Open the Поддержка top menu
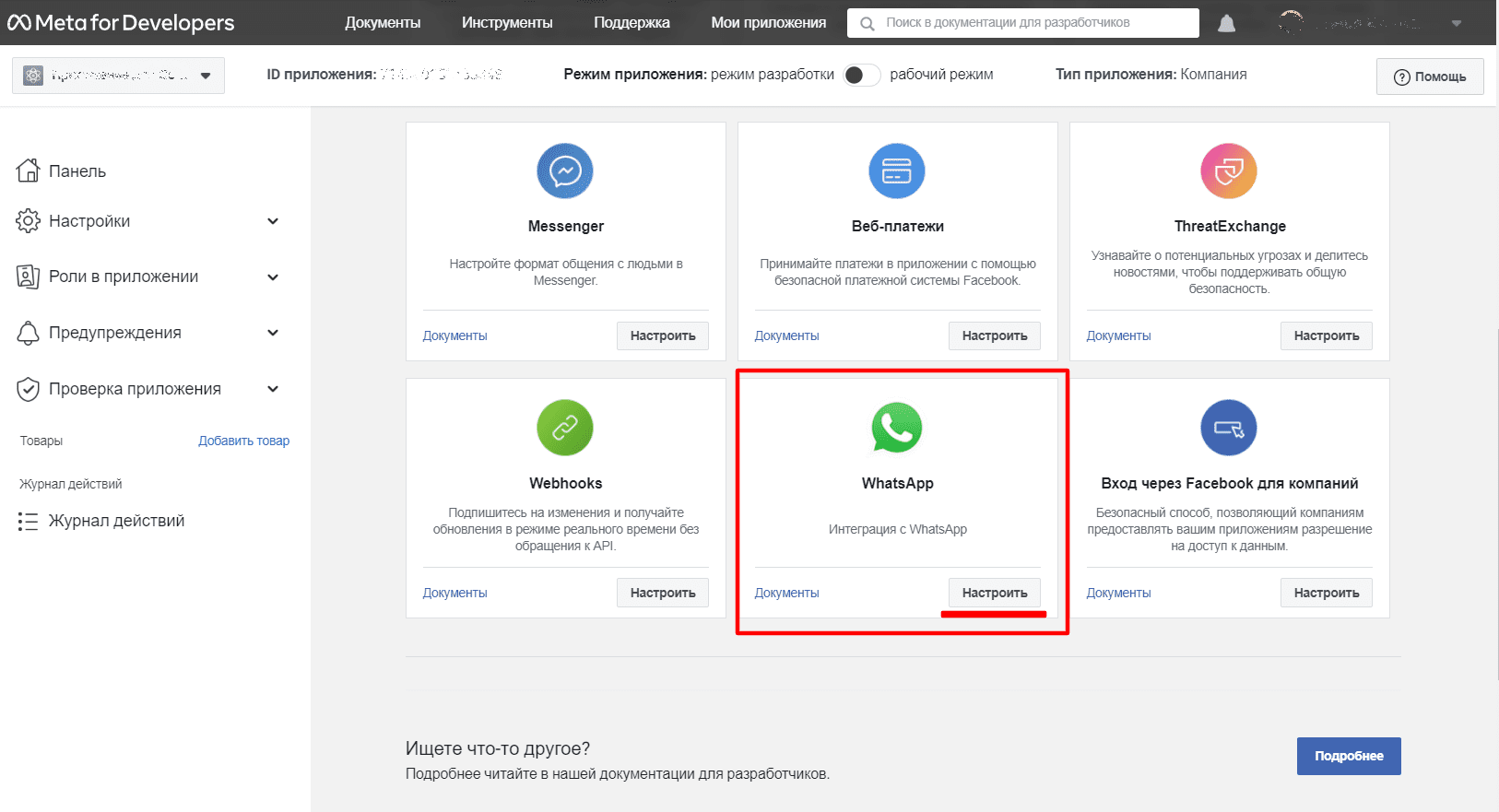The height and width of the screenshot is (812, 1499). point(631,22)
